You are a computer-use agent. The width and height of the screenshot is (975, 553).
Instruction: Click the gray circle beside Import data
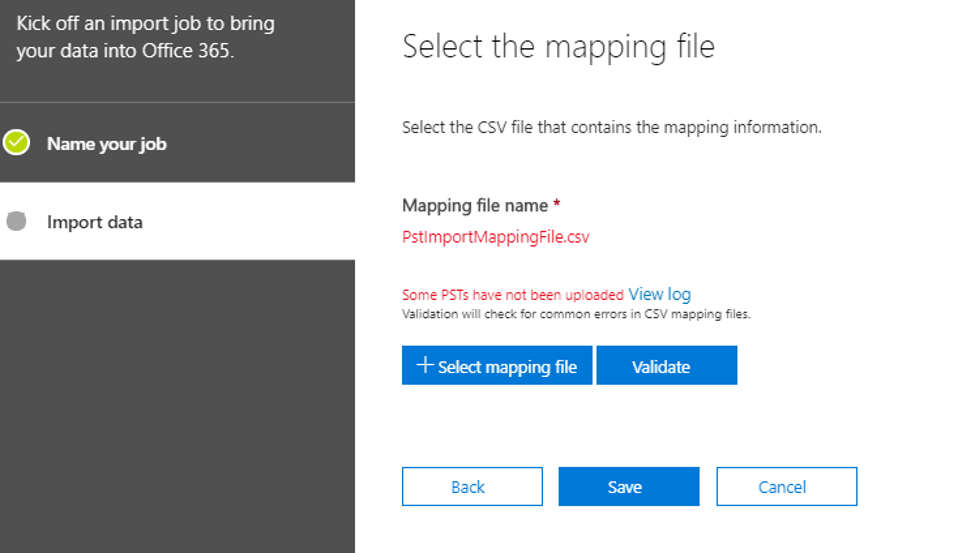point(16,222)
